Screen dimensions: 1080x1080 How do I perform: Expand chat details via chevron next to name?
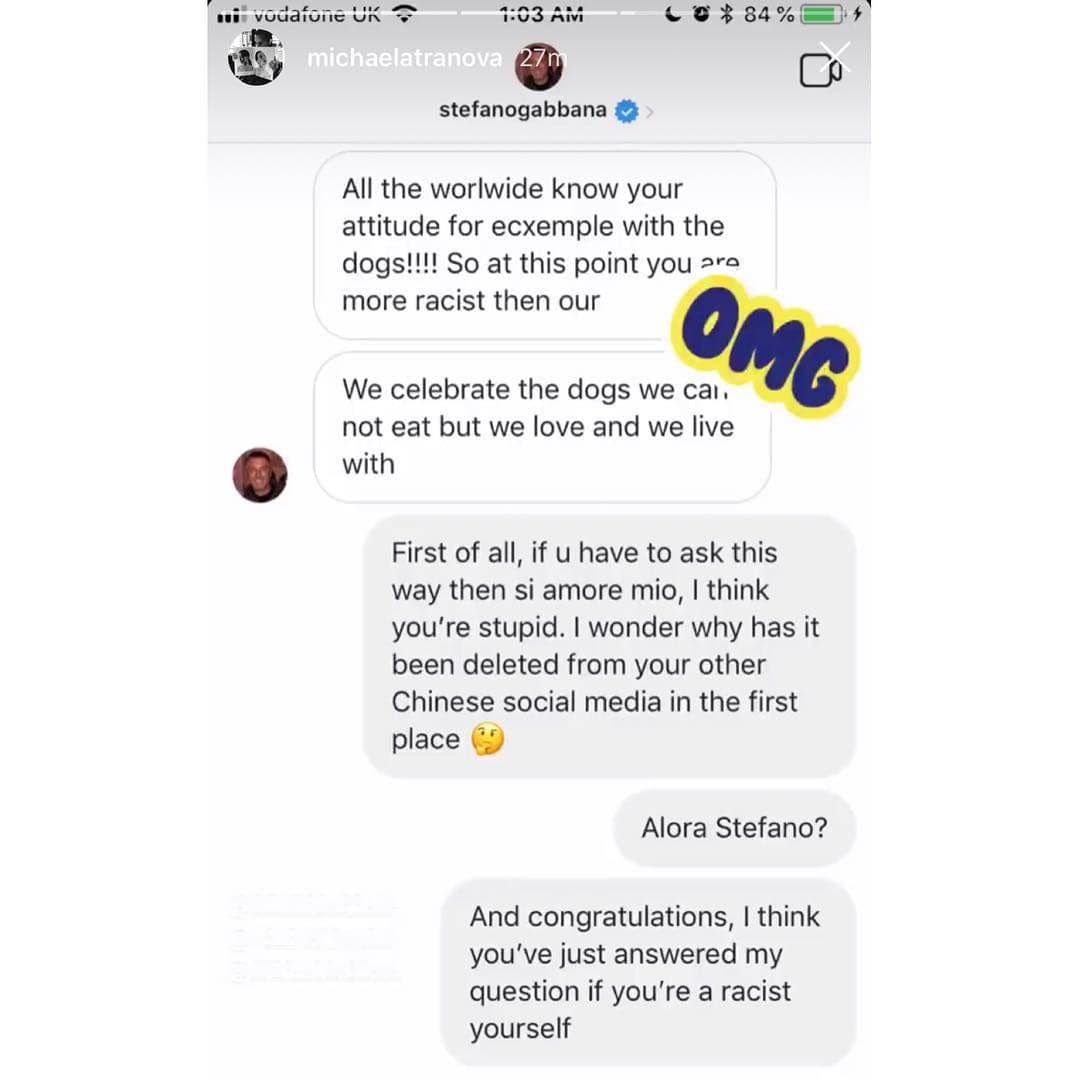pos(649,112)
